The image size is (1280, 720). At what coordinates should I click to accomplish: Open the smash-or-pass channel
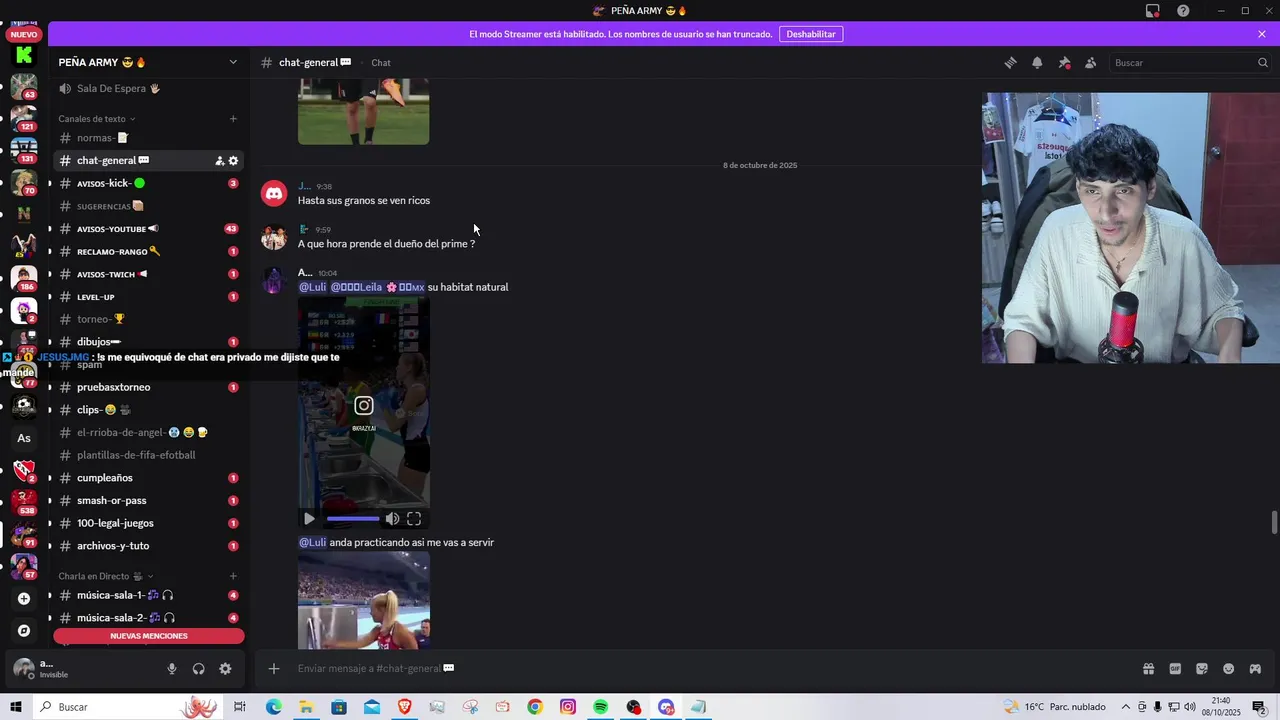[x=148, y=501]
